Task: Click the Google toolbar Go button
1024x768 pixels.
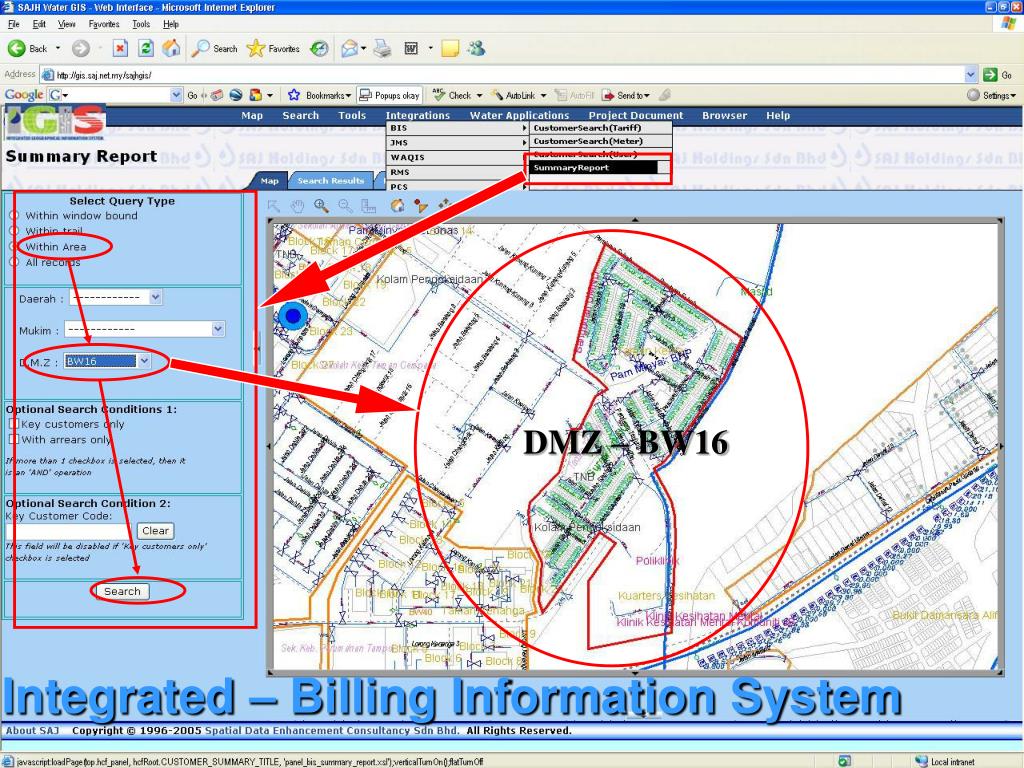Action: coord(192,95)
